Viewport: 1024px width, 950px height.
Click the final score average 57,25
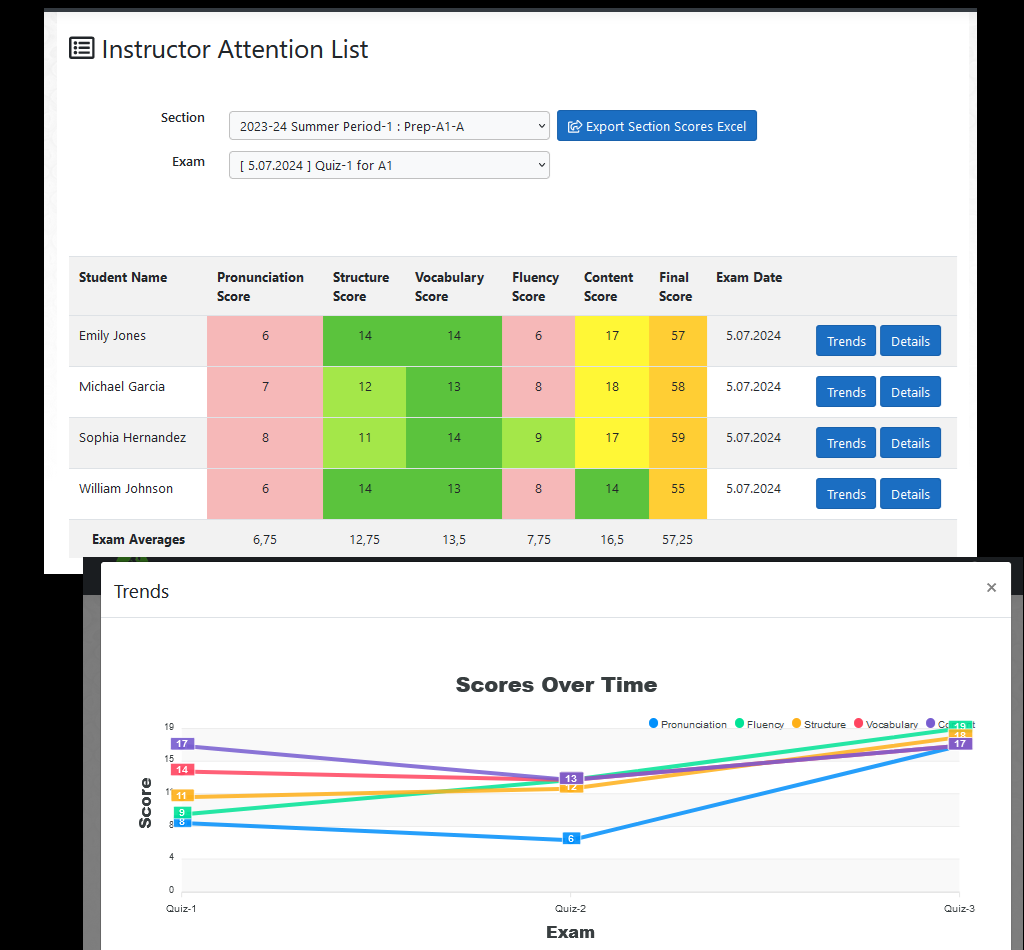pyautogui.click(x=677, y=540)
